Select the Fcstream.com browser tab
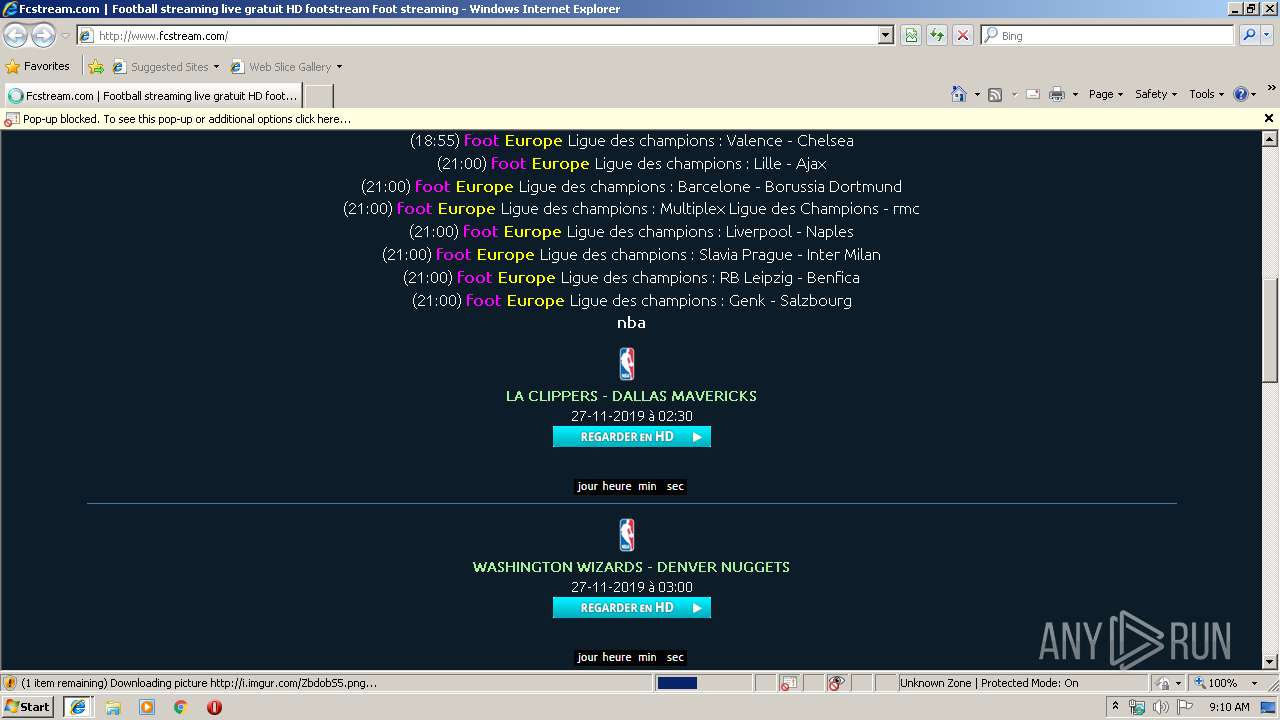 pos(153,96)
